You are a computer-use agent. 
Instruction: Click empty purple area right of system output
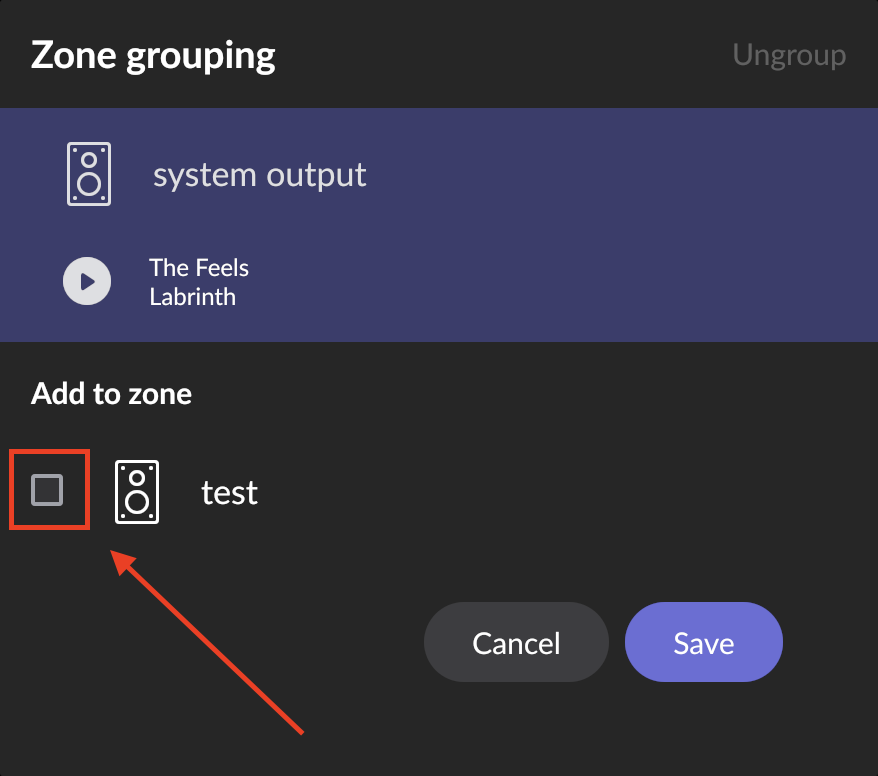(616, 175)
